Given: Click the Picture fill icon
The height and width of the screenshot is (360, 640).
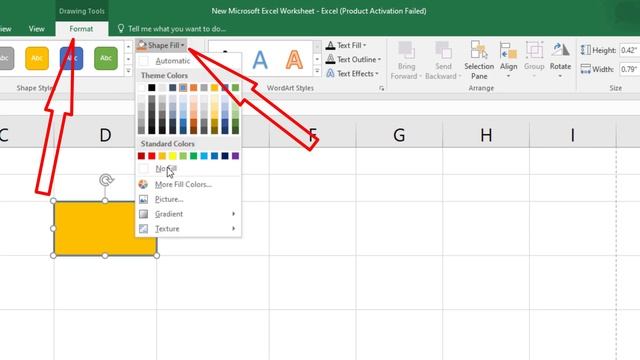Looking at the screenshot, I should [x=143, y=199].
